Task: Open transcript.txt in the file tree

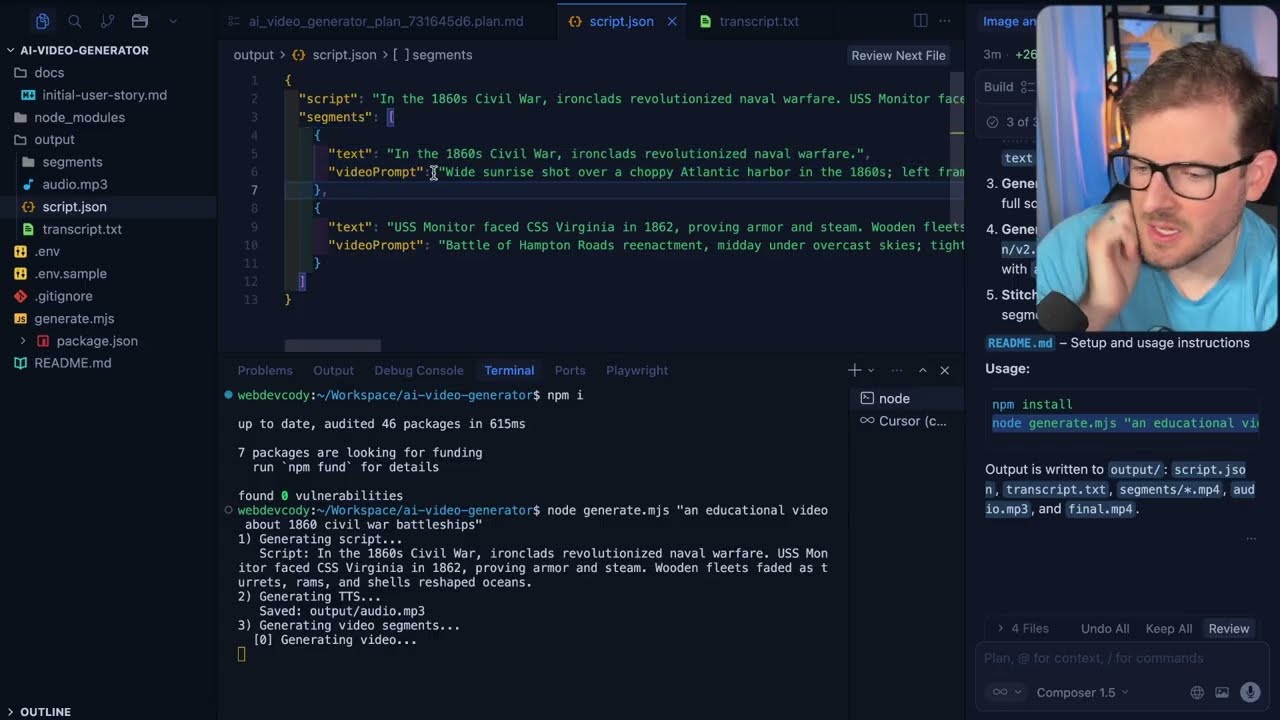Action: point(82,229)
